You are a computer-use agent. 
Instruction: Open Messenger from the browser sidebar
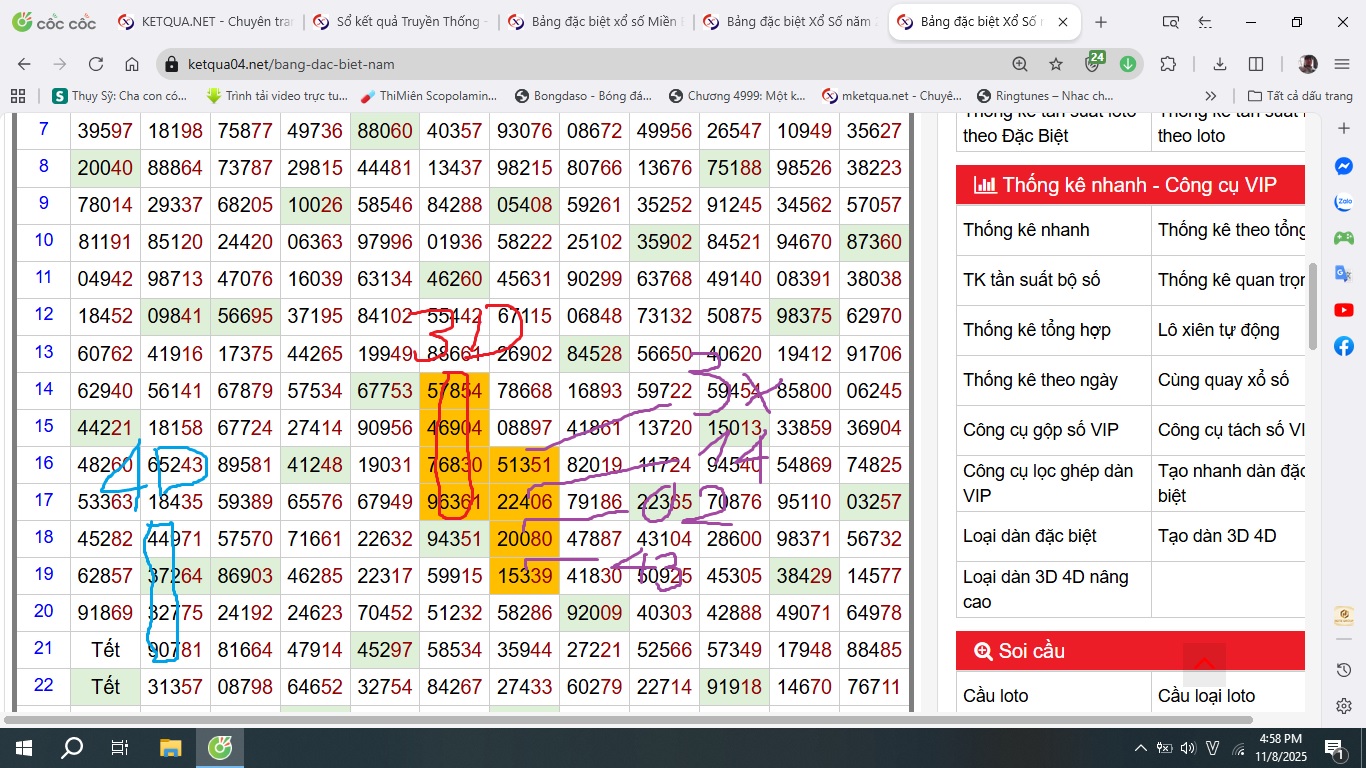(x=1344, y=167)
